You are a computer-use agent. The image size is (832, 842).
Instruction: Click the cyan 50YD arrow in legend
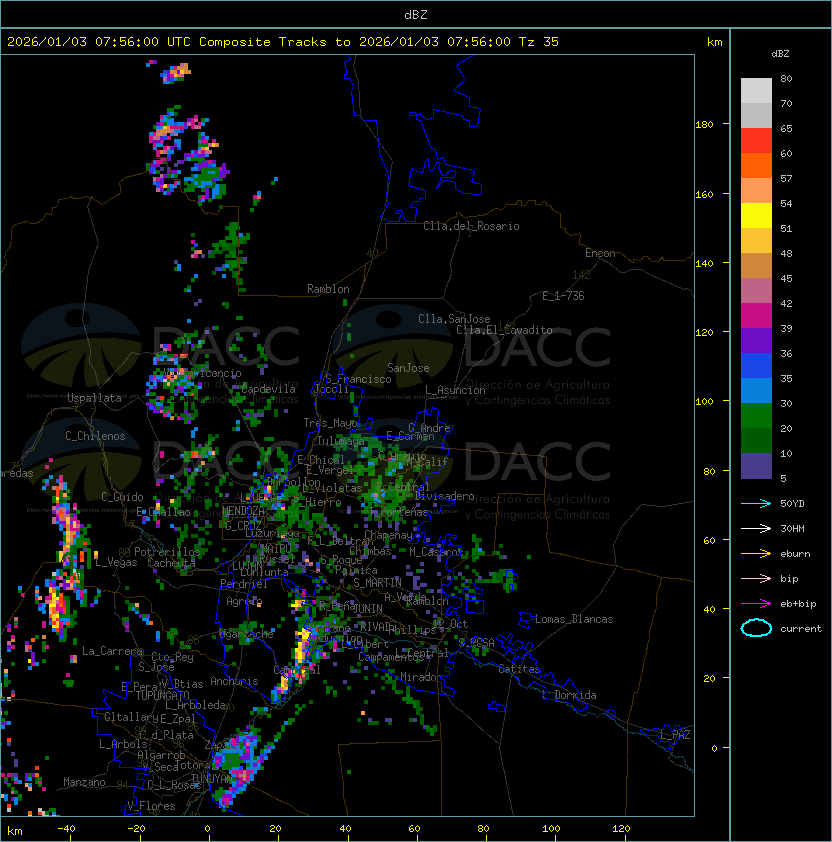point(756,503)
